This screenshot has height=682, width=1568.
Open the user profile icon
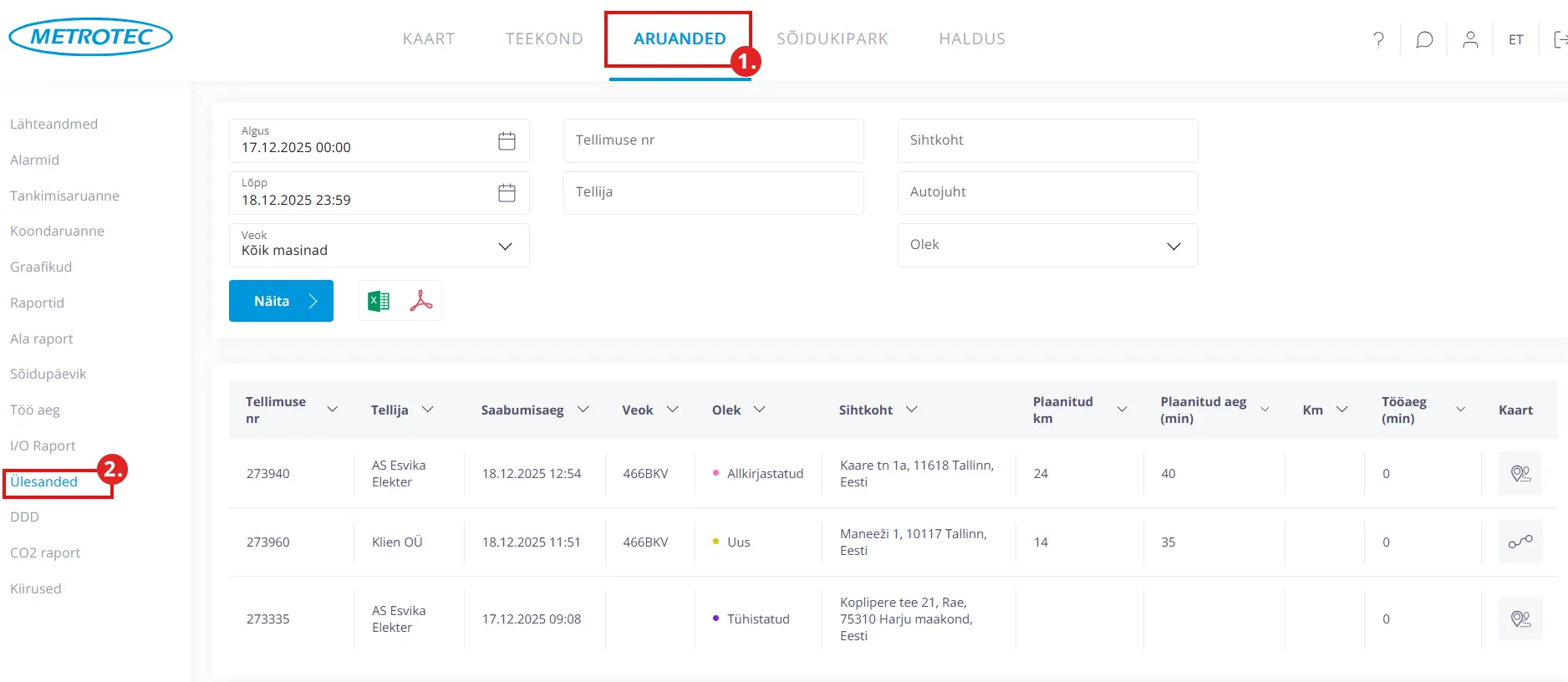click(1470, 39)
